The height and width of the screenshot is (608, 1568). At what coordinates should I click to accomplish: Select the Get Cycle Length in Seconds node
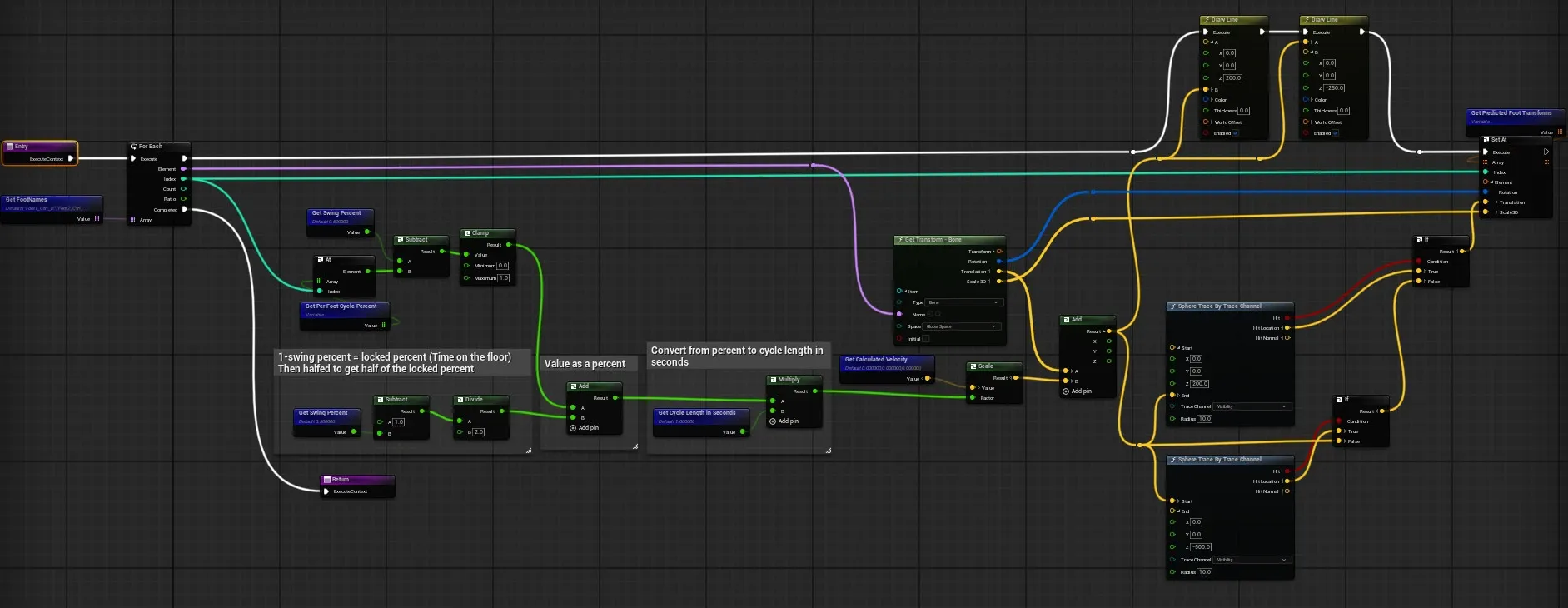pyautogui.click(x=696, y=413)
